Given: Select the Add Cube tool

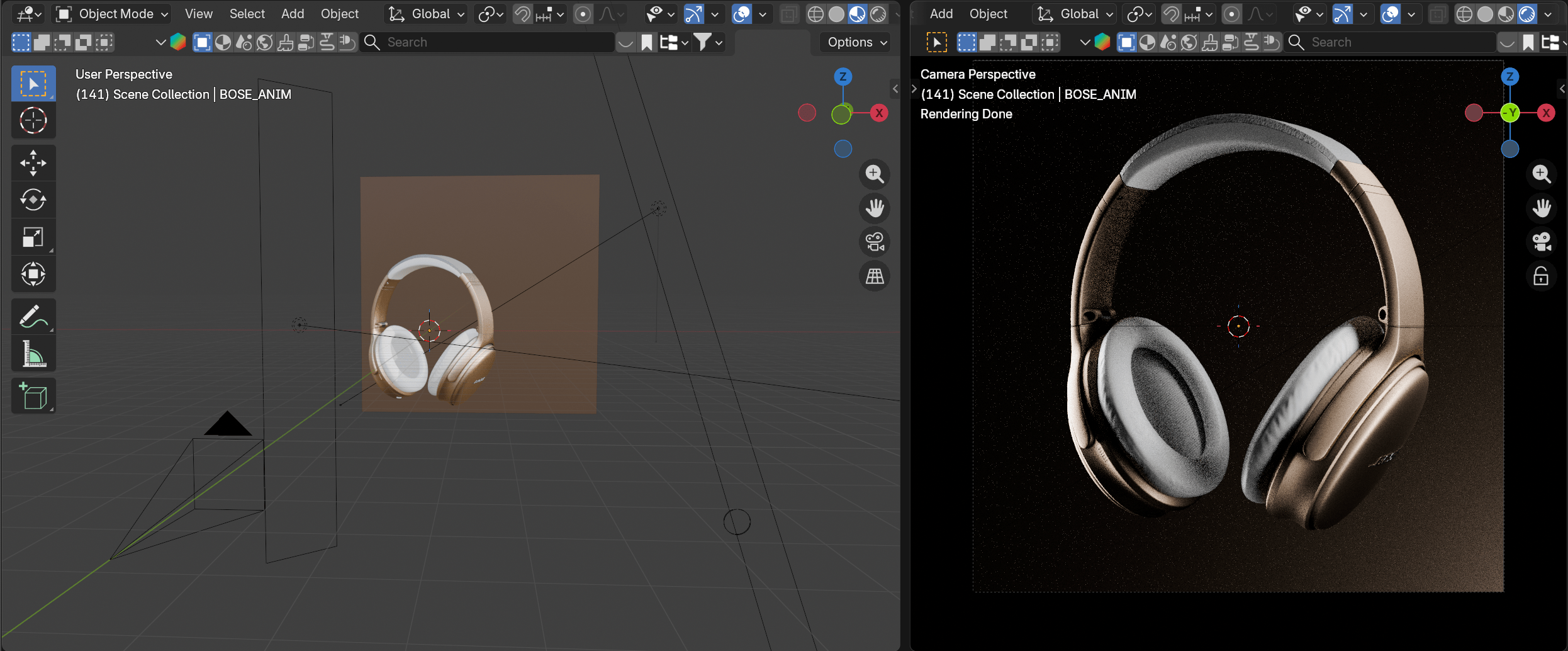Looking at the screenshot, I should coord(33,396).
